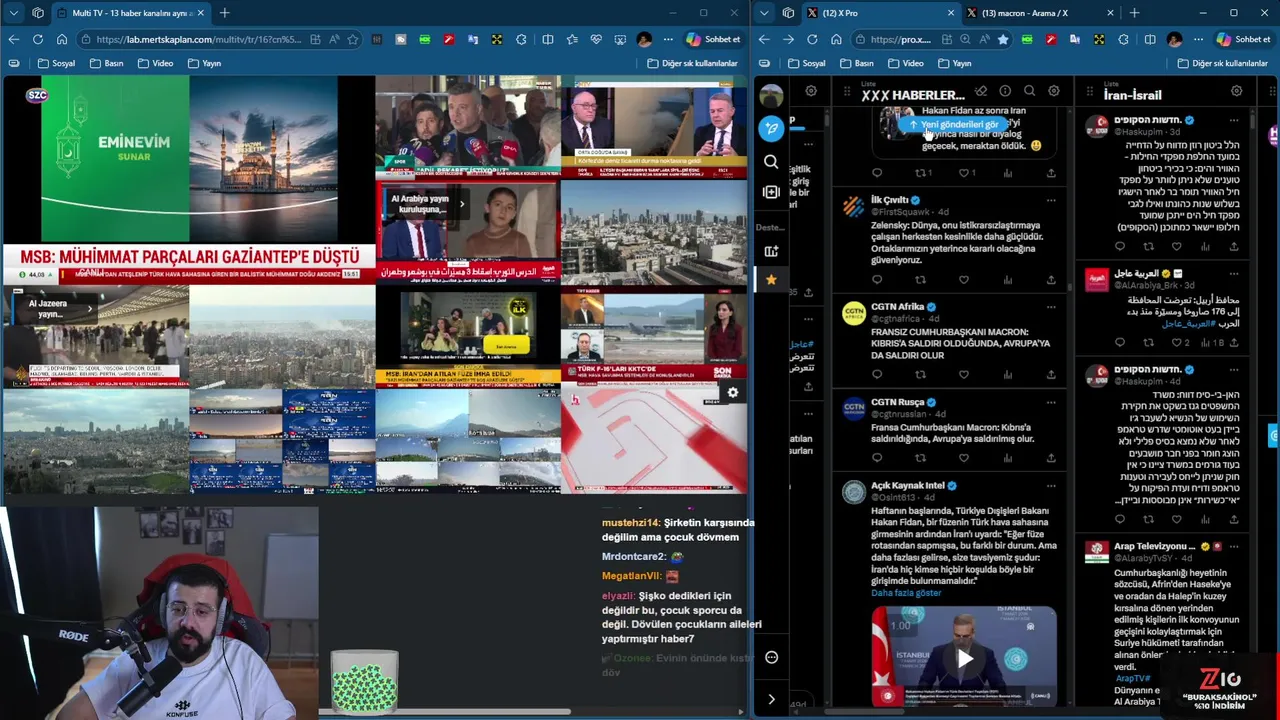The image size is (1280, 720).
Task: Open more options on CGTN Rusça post
Action: point(1051,402)
